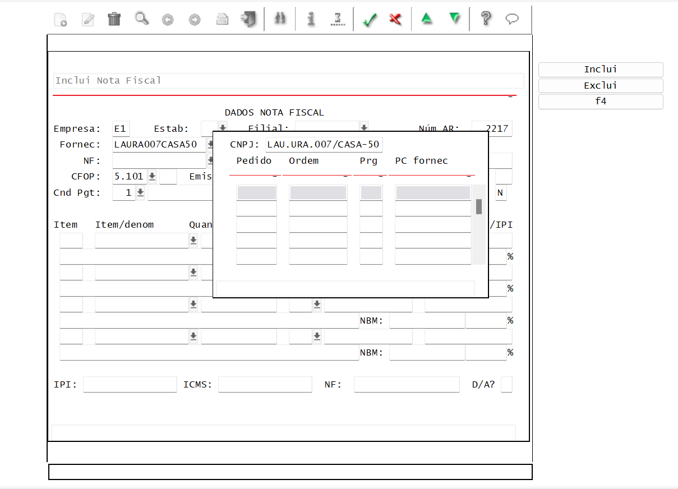Click the speech bubble comment icon
Viewport: 678px width, 489px height.
coord(512,19)
